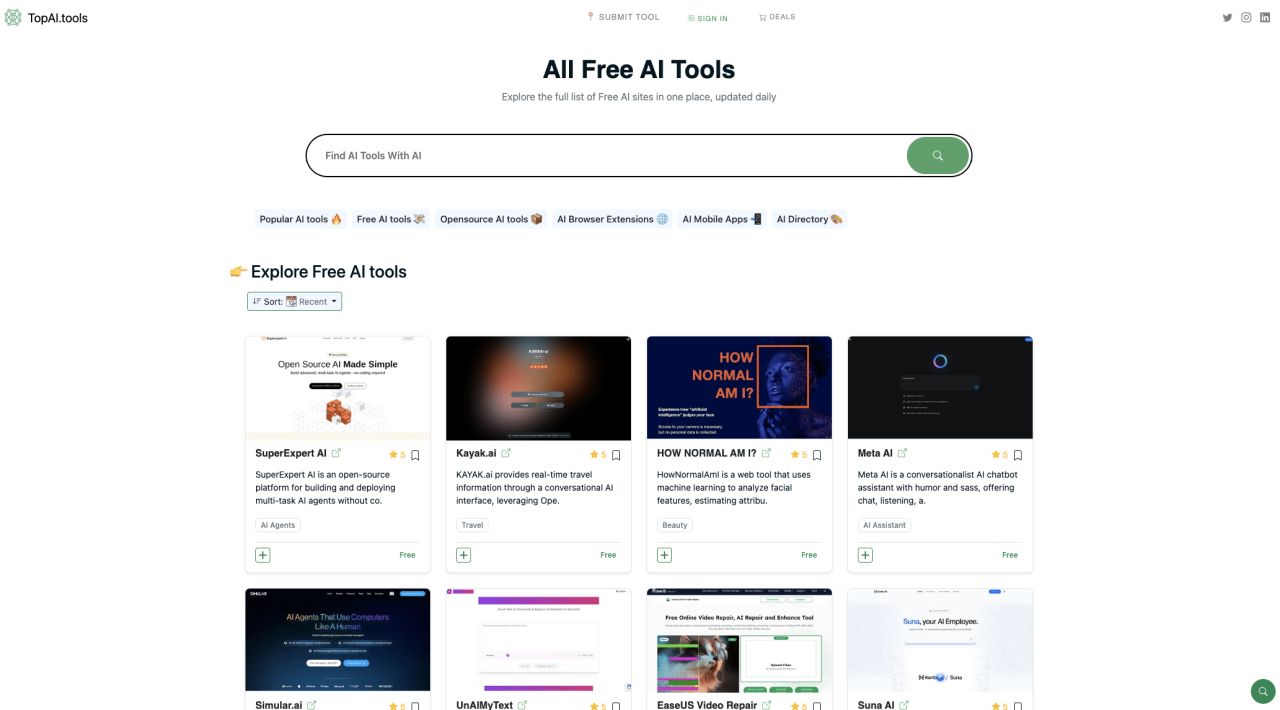
Task: Open the HOW NORMAL AM I? preview thumbnail
Action: pyautogui.click(x=740, y=388)
